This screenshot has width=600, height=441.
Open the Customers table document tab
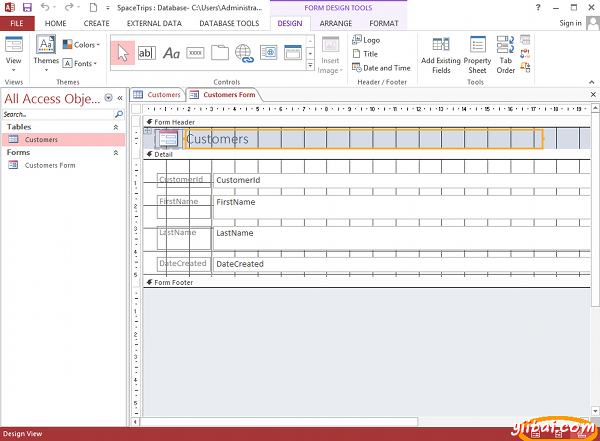click(158, 94)
